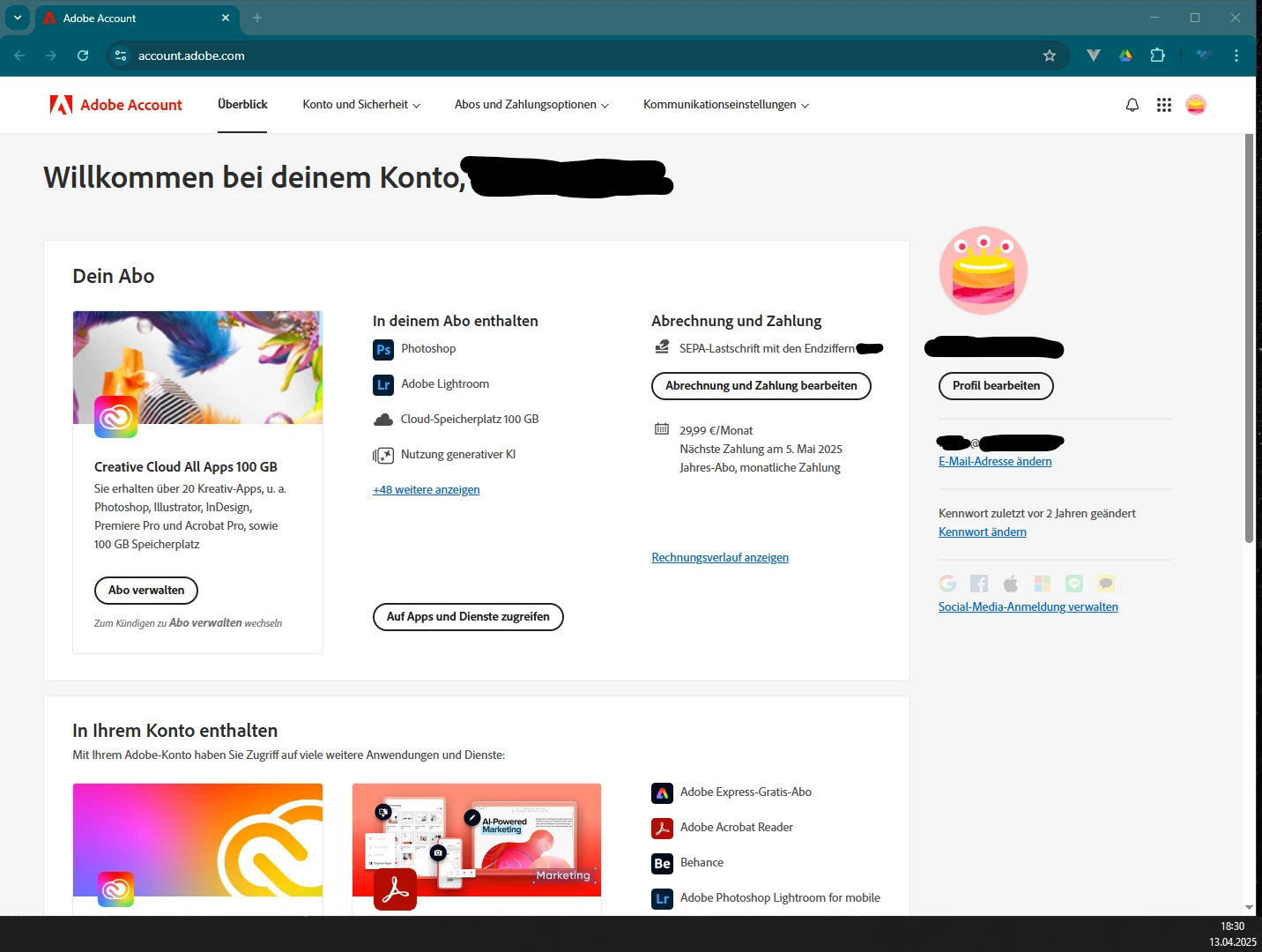
Task: Open Rechnungsverlauf anzeigen link
Action: [x=720, y=558]
